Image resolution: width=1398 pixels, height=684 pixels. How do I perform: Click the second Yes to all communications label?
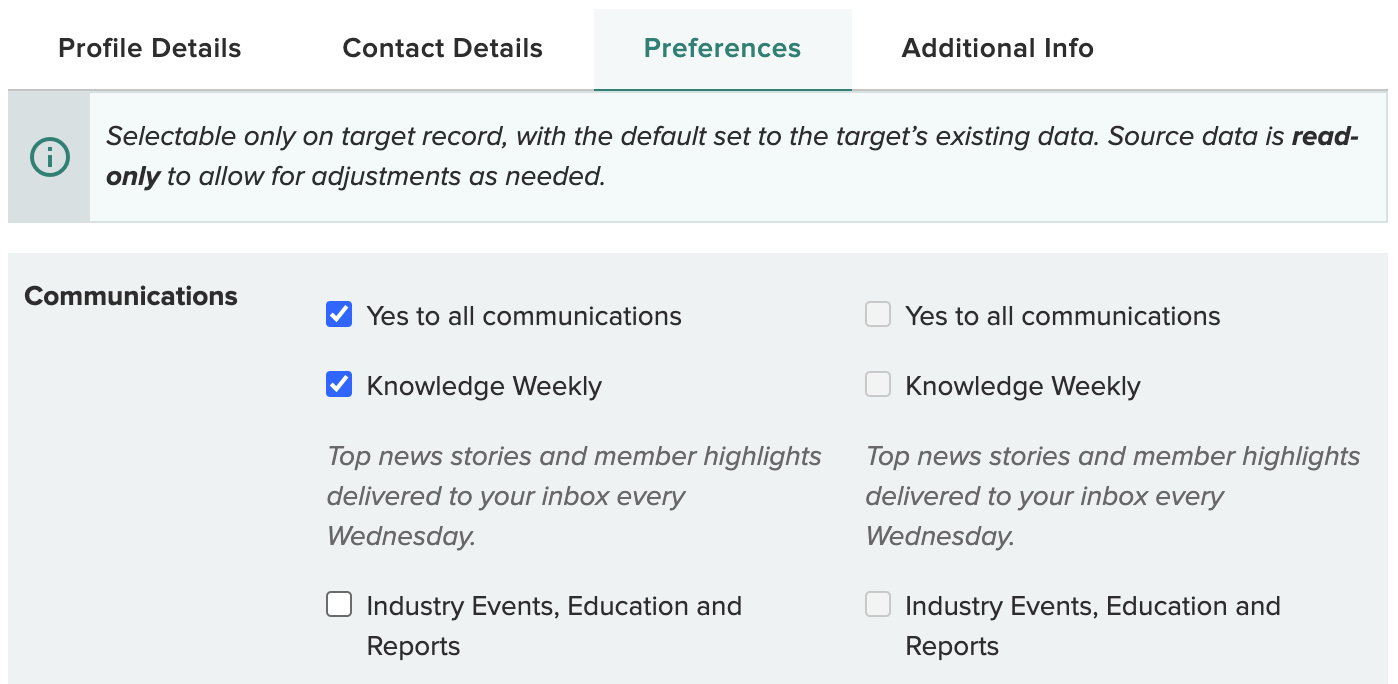click(1063, 316)
